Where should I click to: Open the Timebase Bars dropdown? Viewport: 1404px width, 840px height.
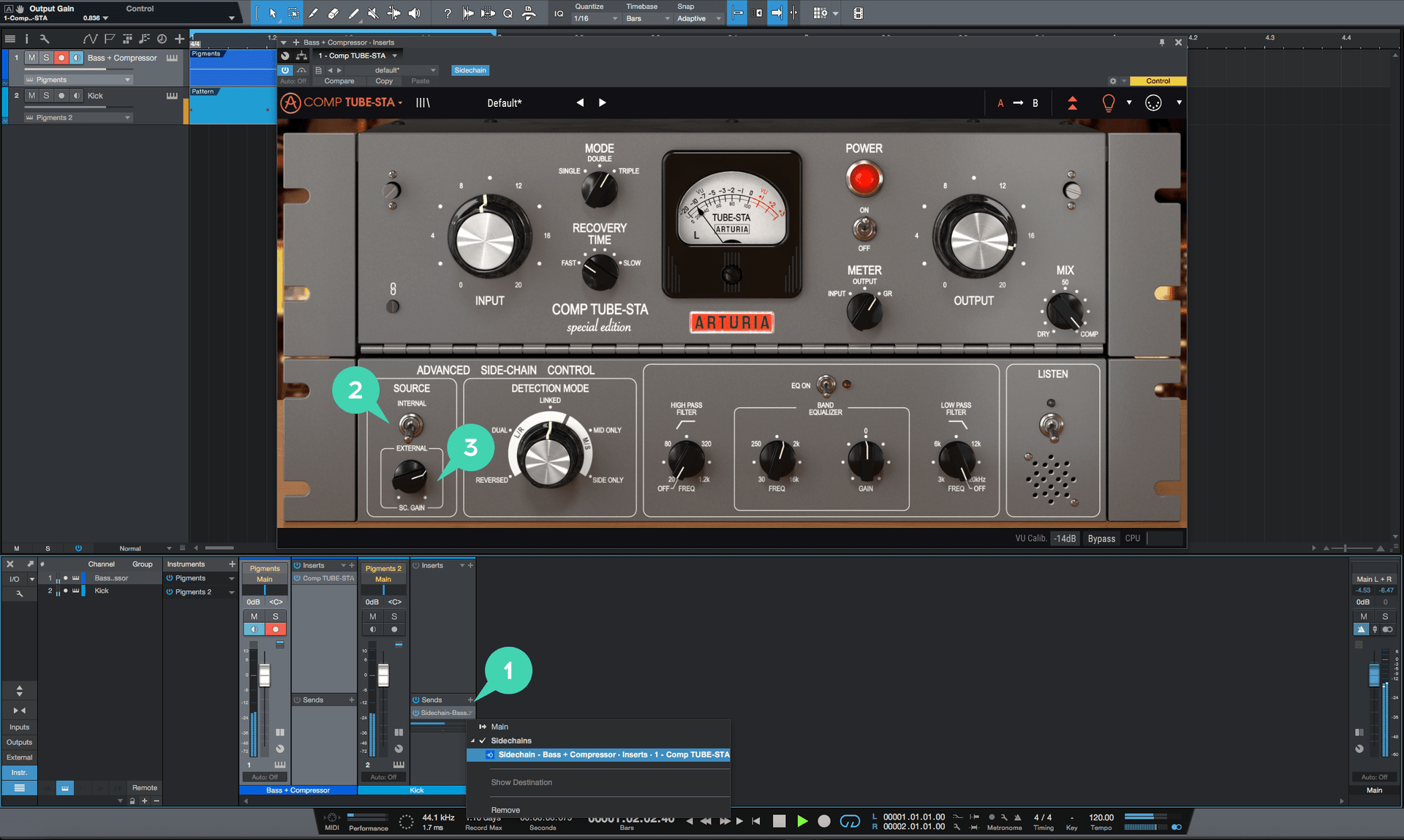point(647,18)
